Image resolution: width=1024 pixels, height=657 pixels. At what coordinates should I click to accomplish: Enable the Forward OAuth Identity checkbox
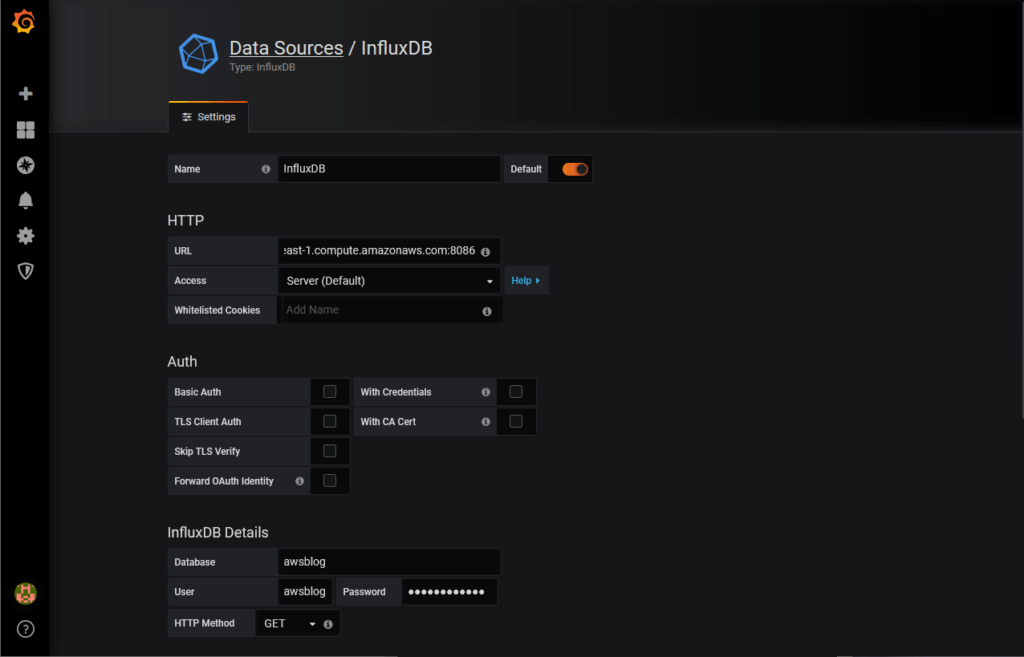pos(330,481)
